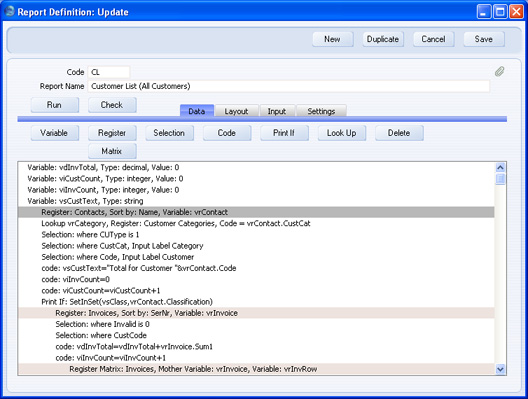Select the 'Lookup vrCategory' line

click(x=256, y=224)
